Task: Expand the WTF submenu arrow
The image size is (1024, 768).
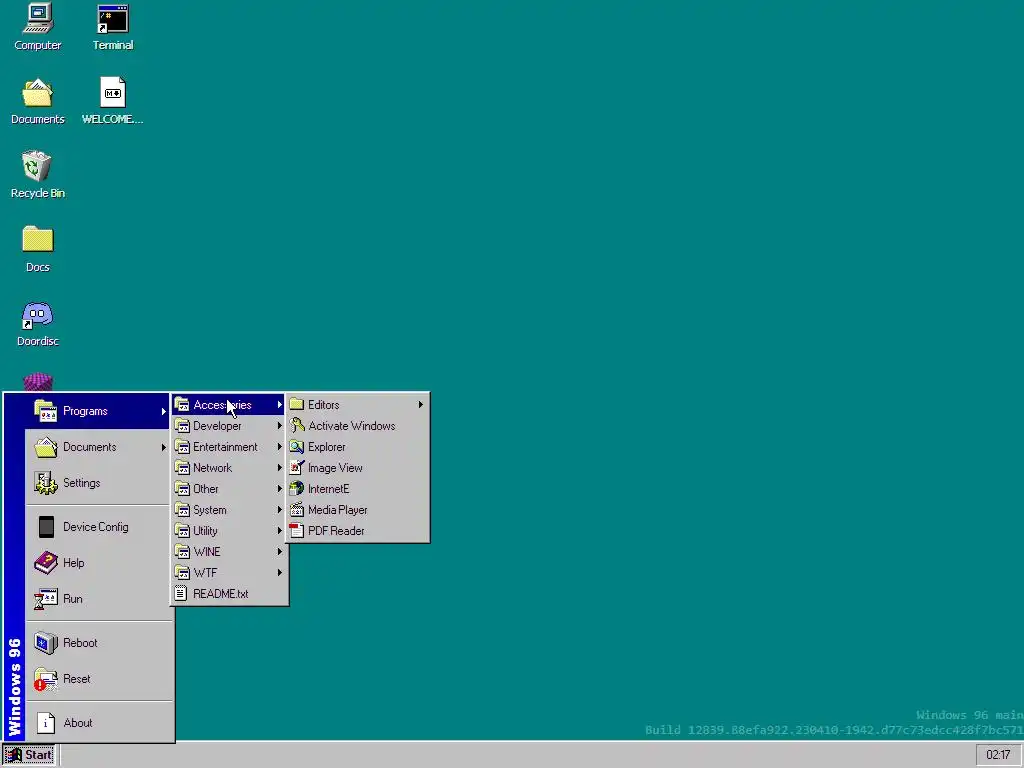Action: (280, 573)
